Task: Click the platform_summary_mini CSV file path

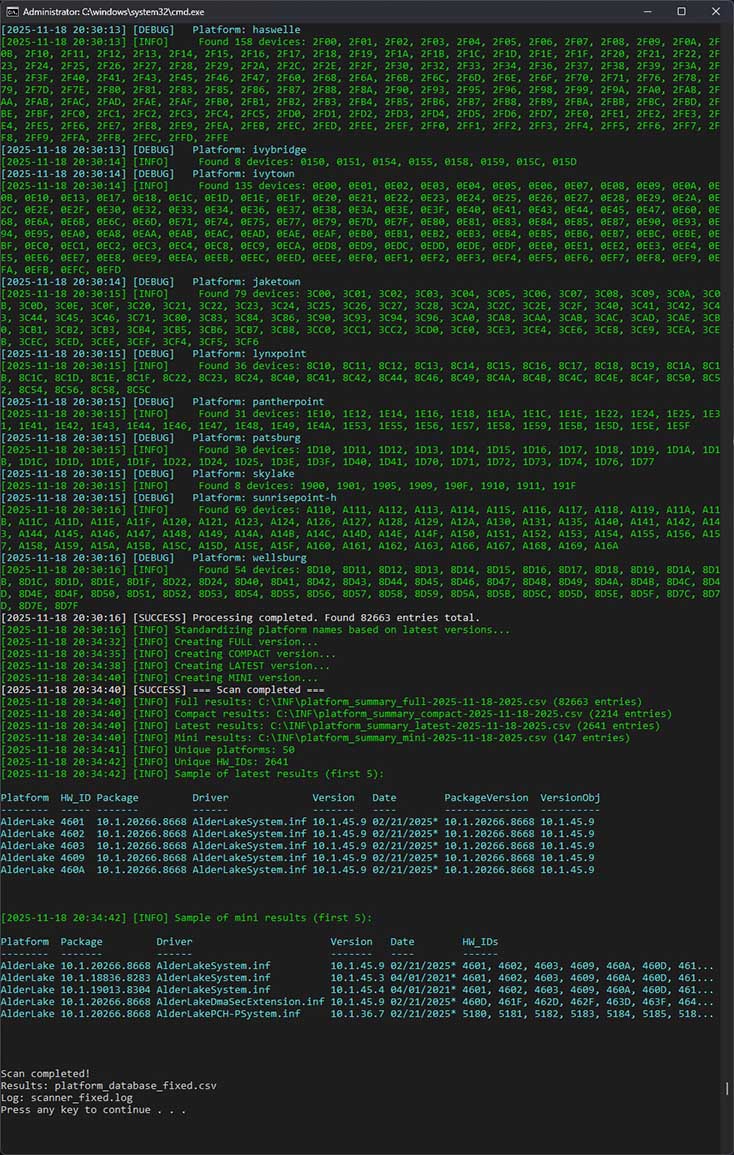Action: point(368,738)
